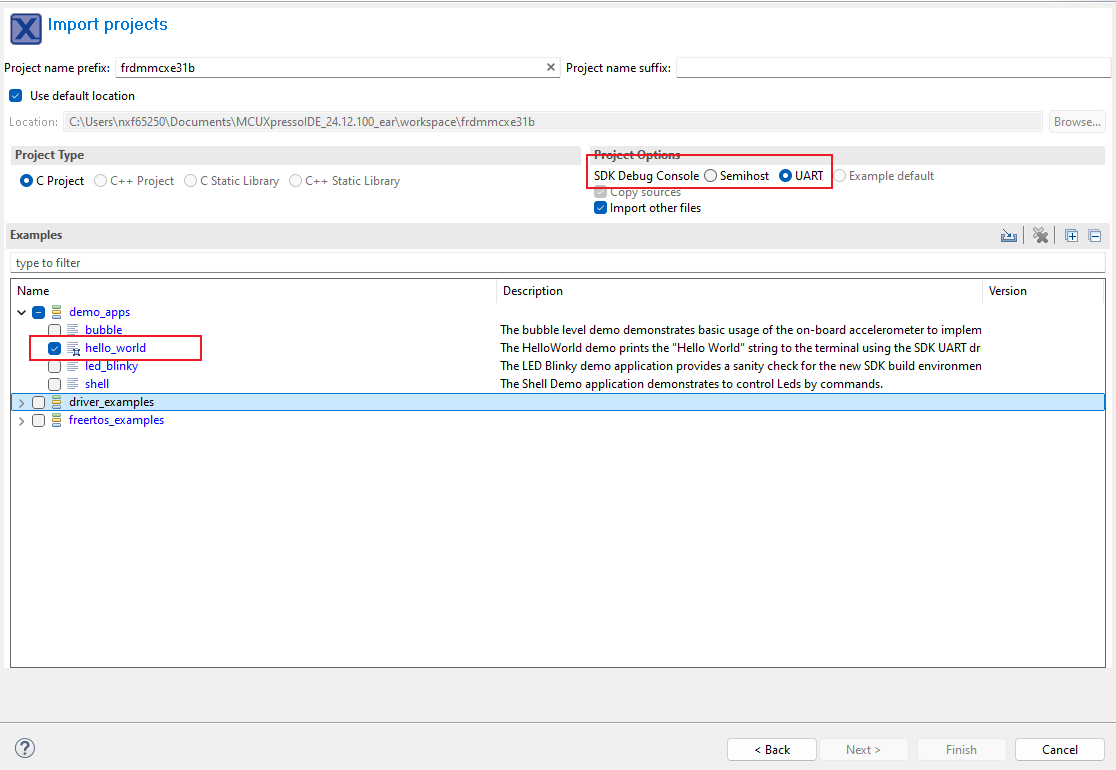Click the MCUXpresso X logo icon
This screenshot has width=1116, height=770.
[25, 28]
